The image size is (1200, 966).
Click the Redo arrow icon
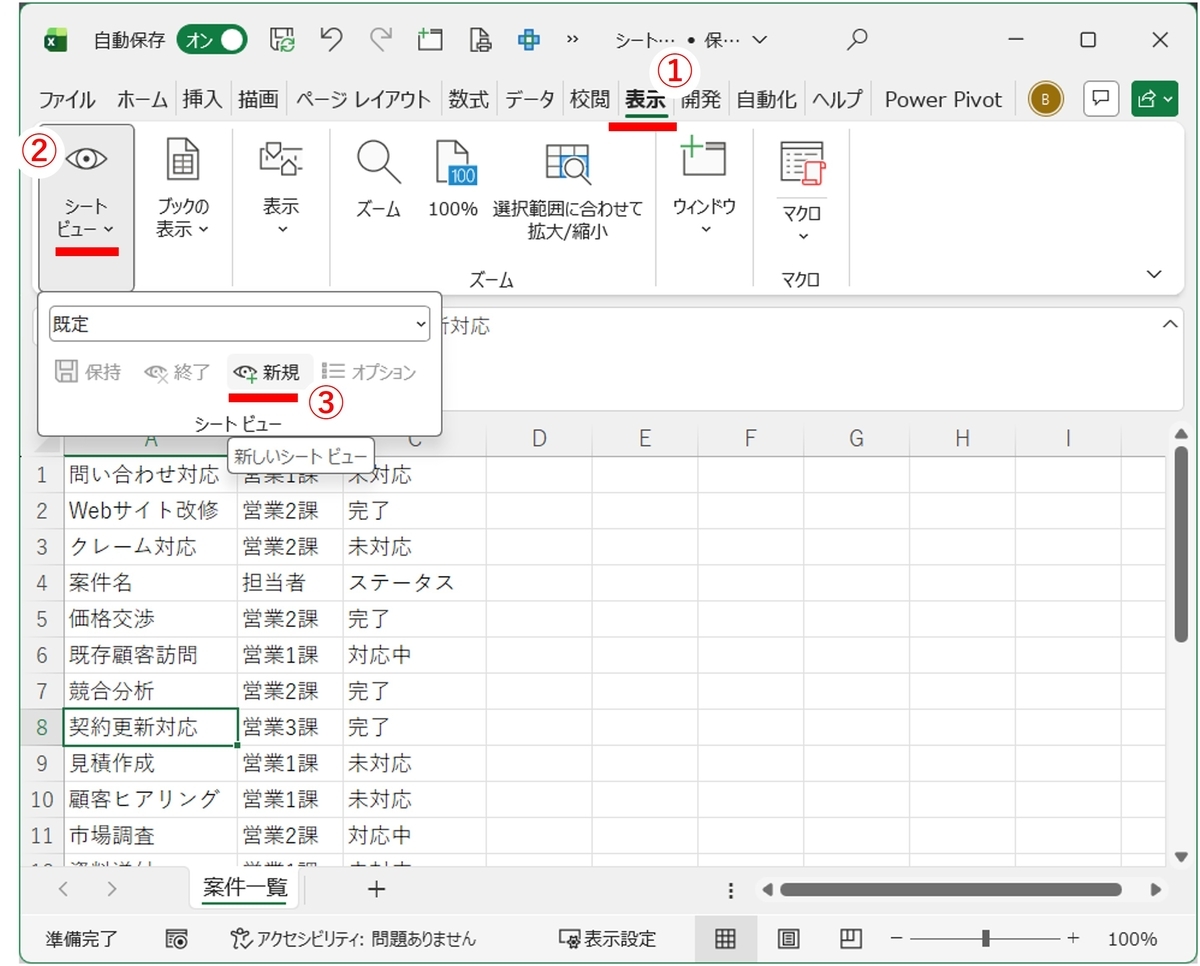pos(381,40)
